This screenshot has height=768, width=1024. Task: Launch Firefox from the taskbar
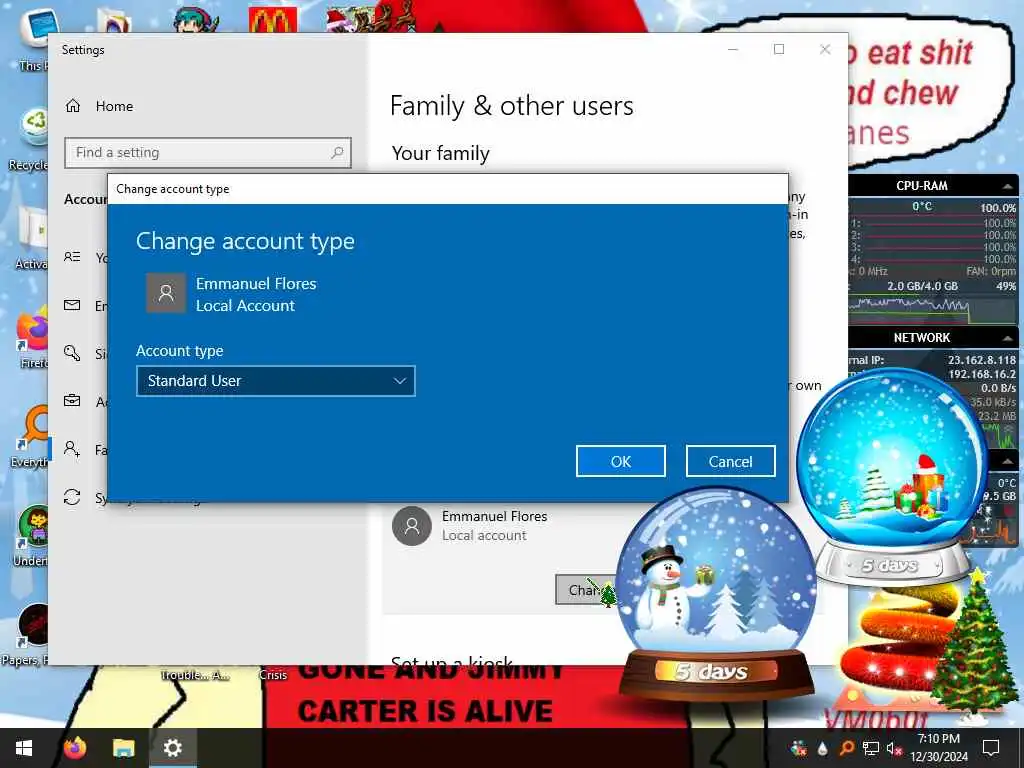point(74,748)
